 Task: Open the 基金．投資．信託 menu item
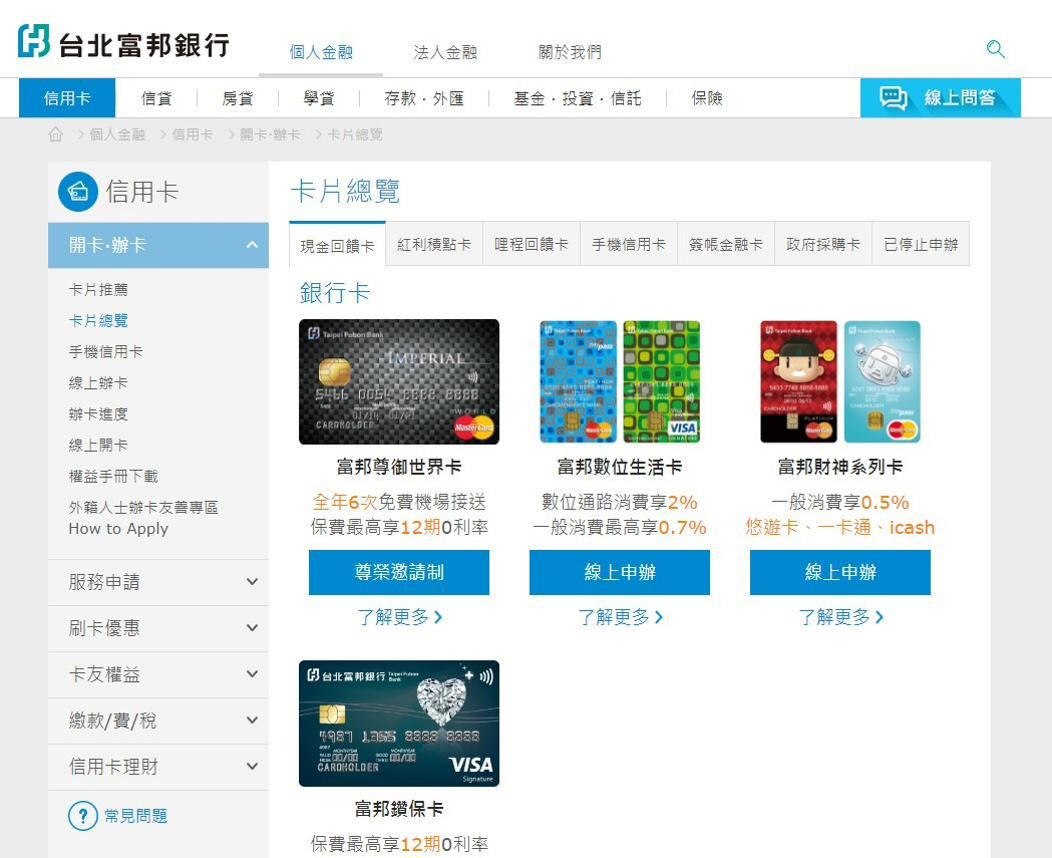tap(578, 99)
